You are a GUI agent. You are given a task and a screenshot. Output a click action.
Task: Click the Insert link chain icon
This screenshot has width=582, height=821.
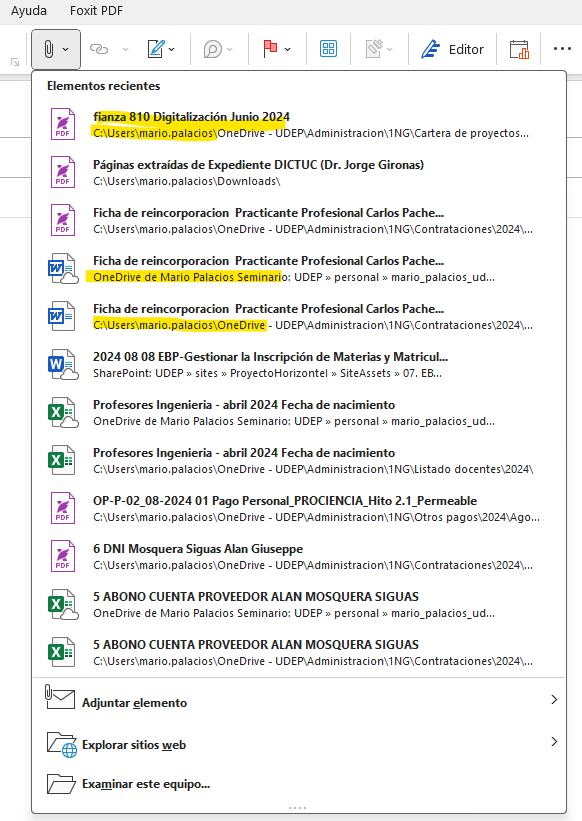coord(99,49)
